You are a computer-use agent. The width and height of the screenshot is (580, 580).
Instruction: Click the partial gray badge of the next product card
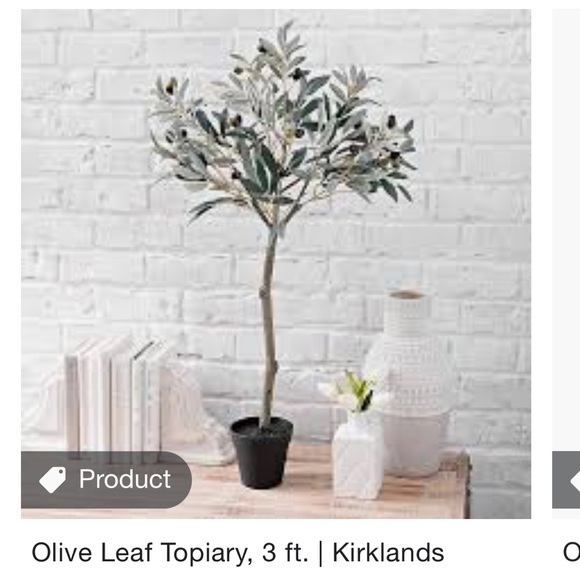pyautogui.click(x=566, y=479)
